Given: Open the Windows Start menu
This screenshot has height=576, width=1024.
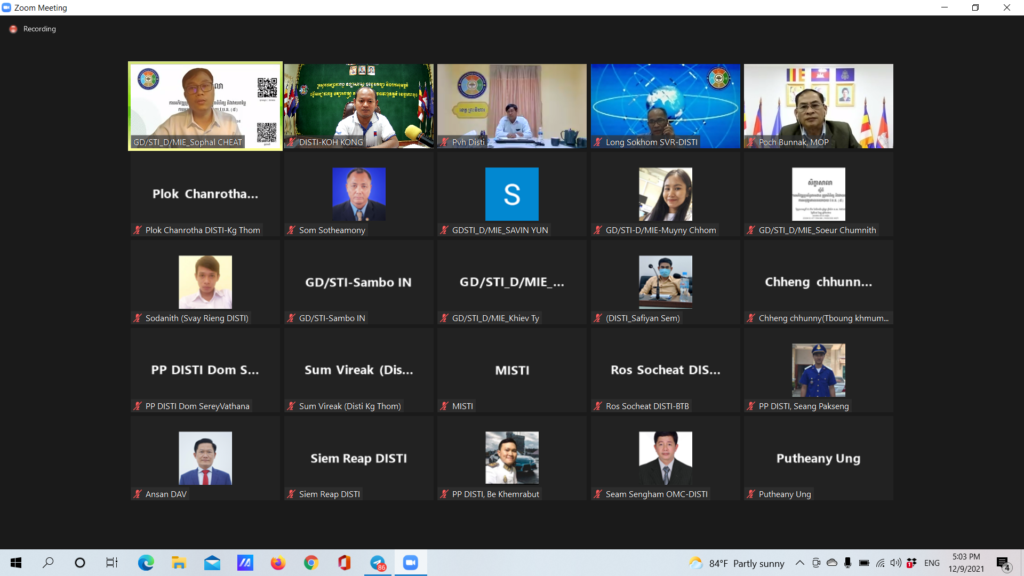Looking at the screenshot, I should tap(16, 563).
